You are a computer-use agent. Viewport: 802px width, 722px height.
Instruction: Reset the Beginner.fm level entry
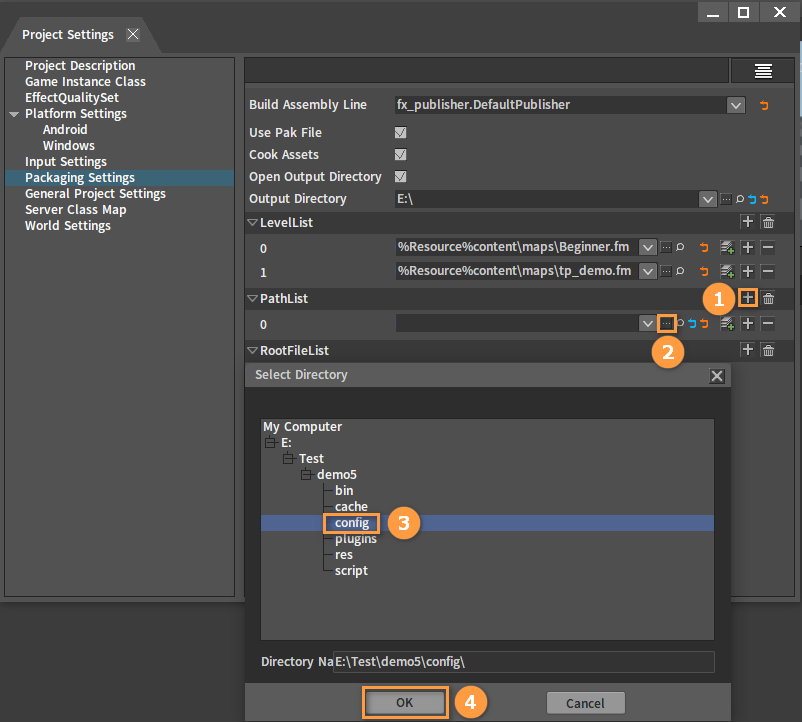click(x=704, y=247)
